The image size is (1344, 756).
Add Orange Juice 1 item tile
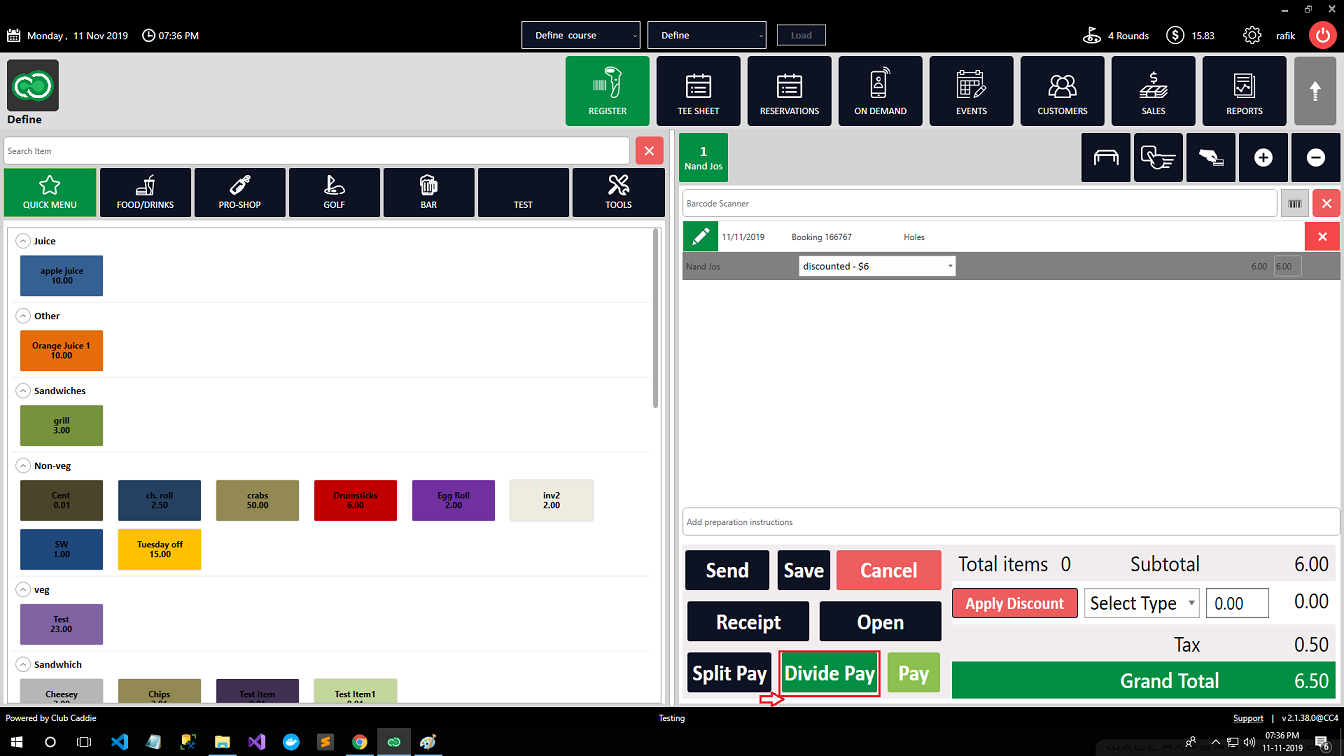[x=61, y=351]
